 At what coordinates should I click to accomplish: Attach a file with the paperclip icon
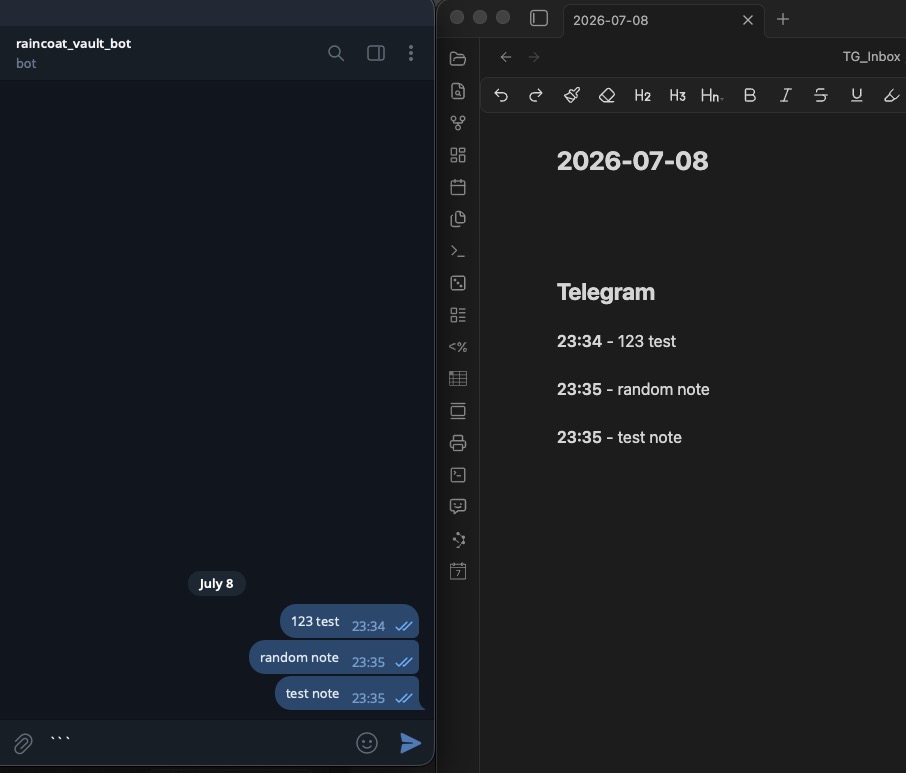[23, 743]
